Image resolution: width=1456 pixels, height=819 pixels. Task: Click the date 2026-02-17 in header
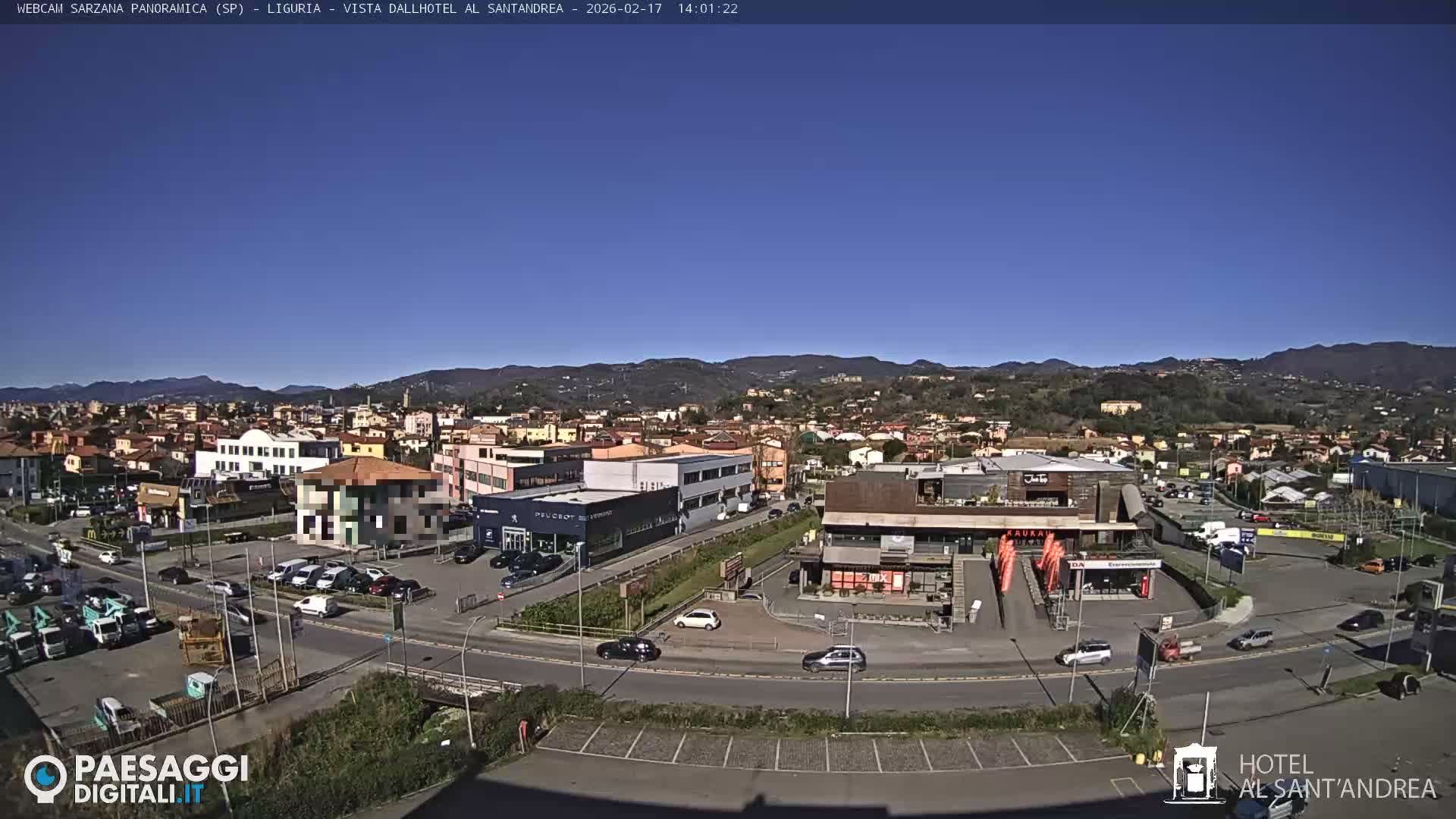click(623, 9)
